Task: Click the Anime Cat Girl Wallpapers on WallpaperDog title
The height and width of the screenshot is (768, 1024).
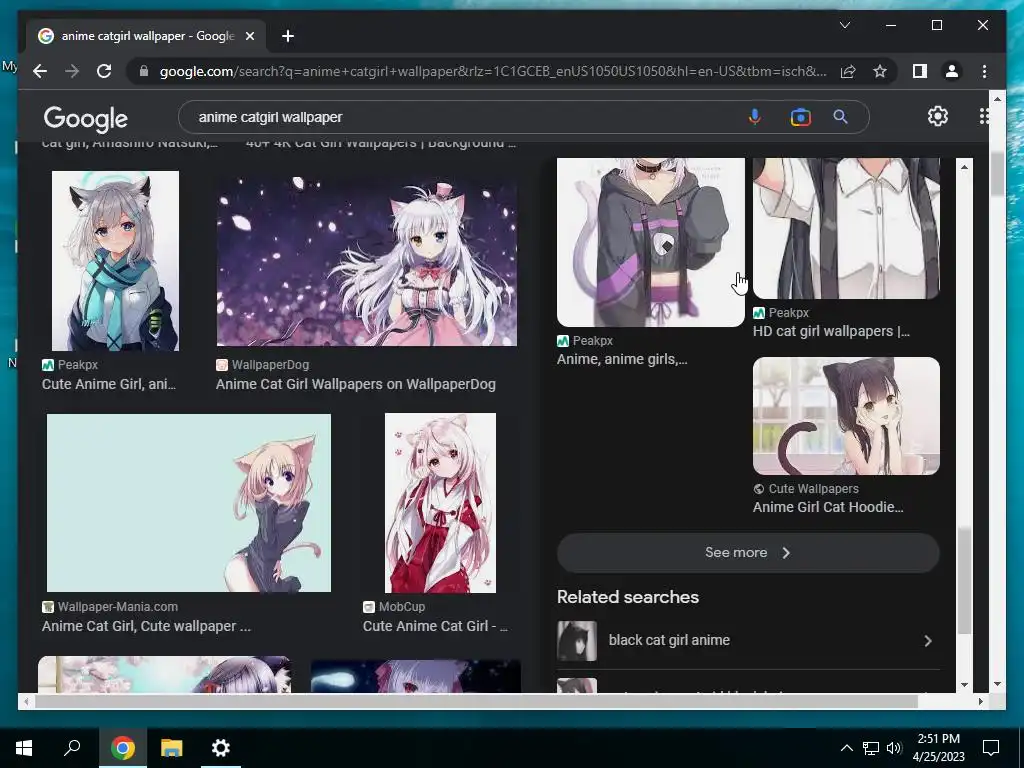Action: (355, 384)
